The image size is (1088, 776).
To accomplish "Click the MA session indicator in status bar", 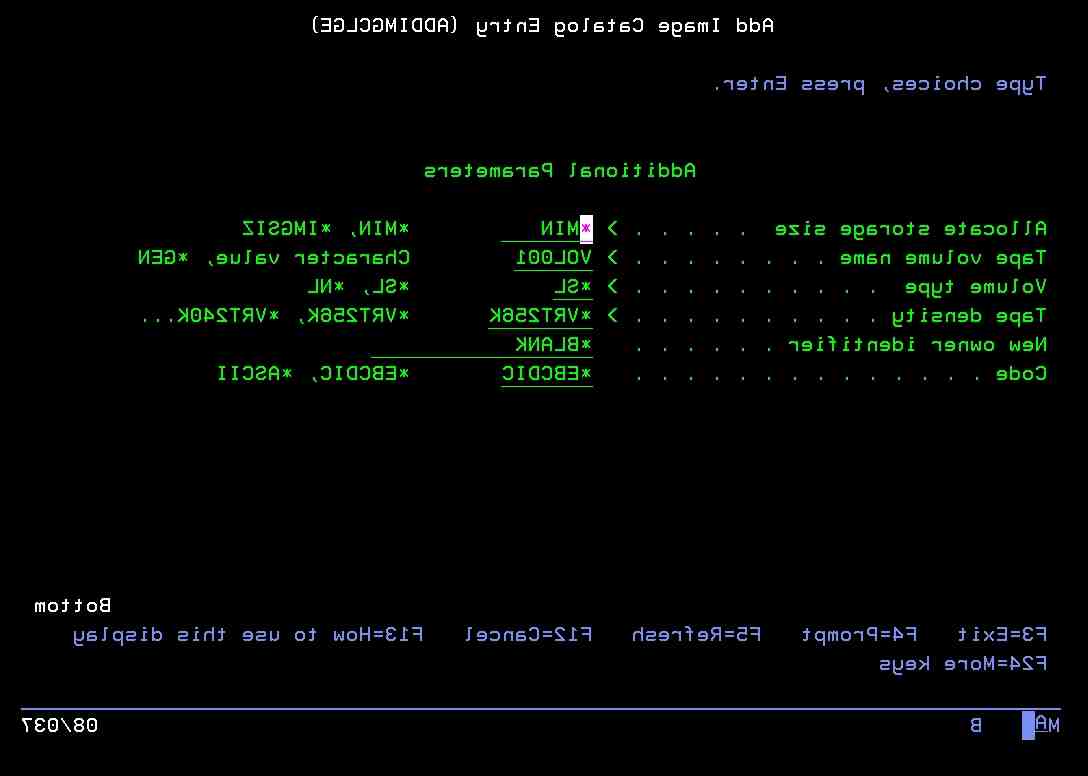I will 1046,725.
